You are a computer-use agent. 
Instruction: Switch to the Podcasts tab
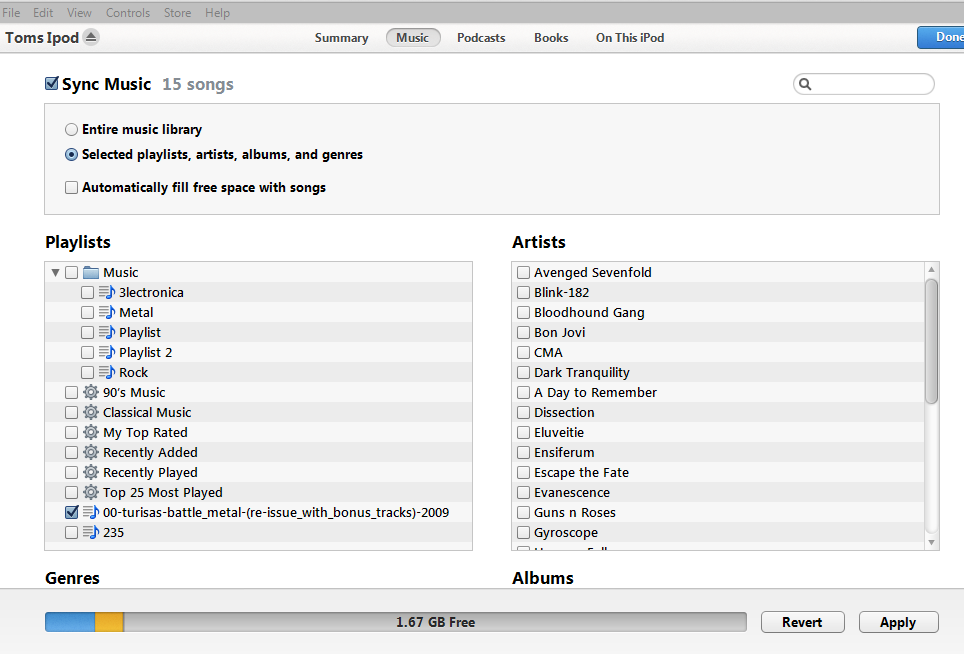point(481,37)
